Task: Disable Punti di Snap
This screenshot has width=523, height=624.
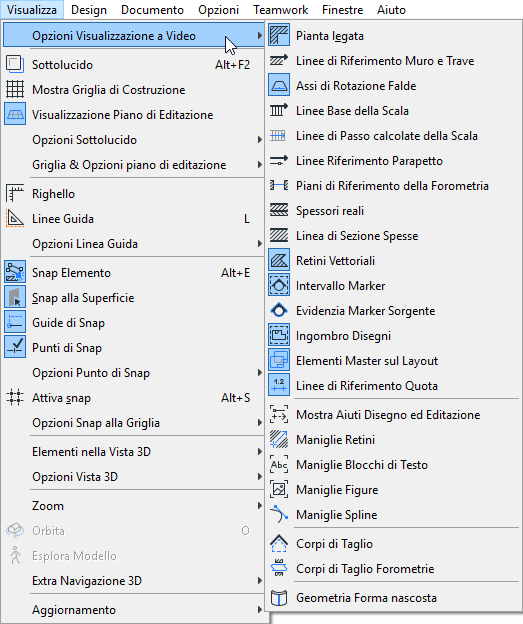Action: 135,347
